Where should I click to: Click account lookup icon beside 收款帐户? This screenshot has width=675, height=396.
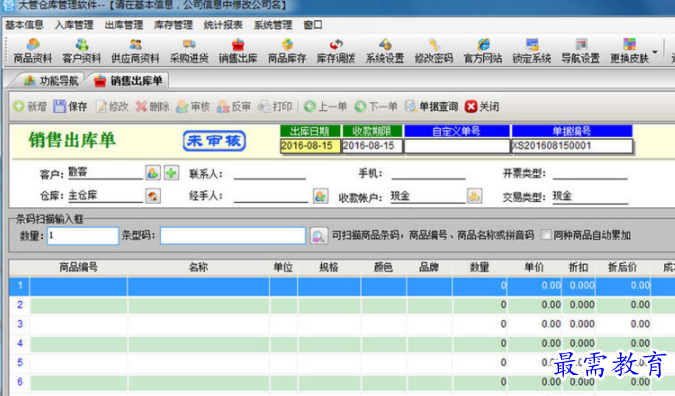click(x=474, y=196)
